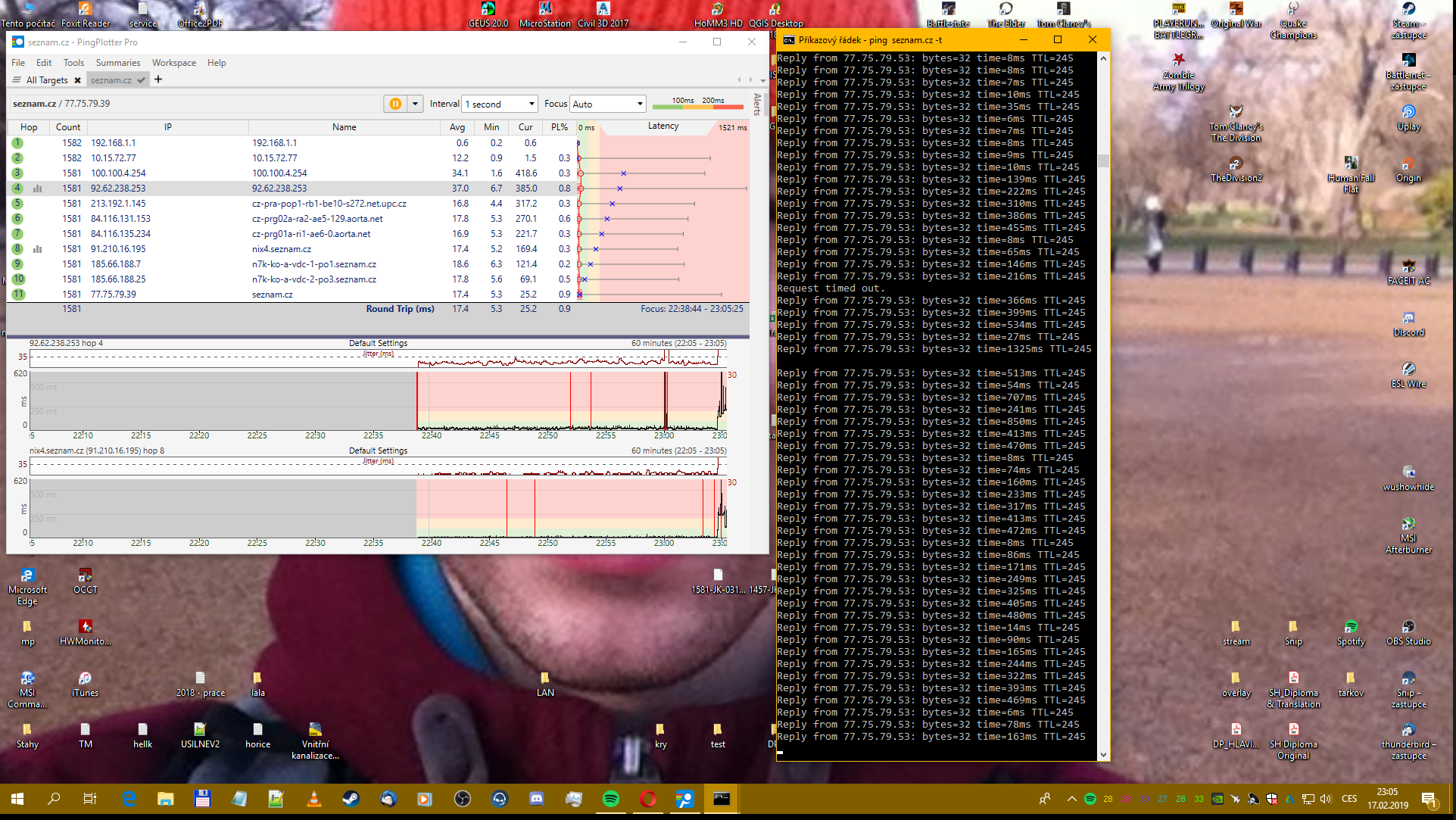Pause the PingPlotter trace
Image resolution: width=1456 pixels, height=820 pixels.
coord(395,104)
